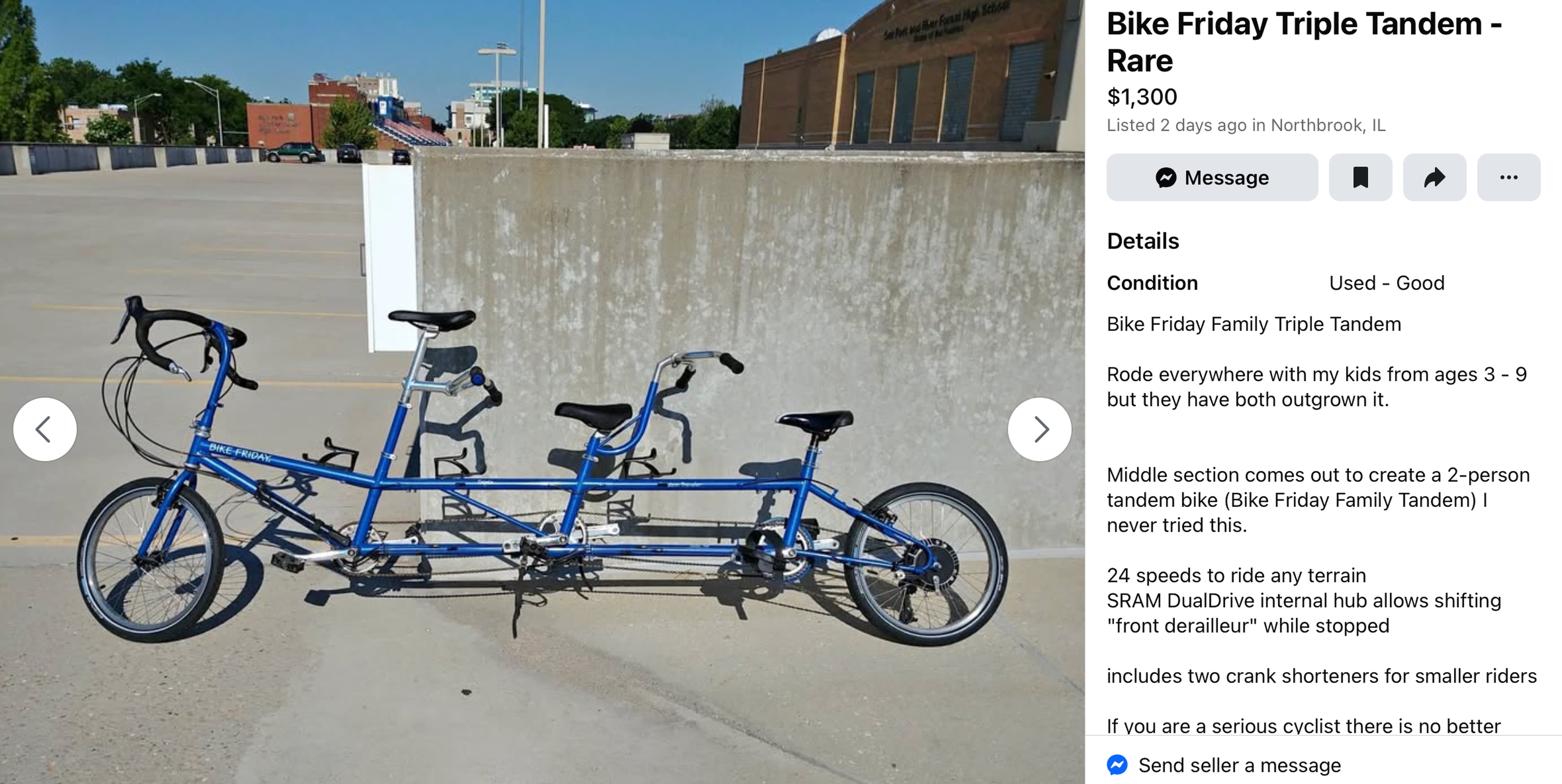Share the listing using the arrow icon
1562x784 pixels.
(1434, 178)
